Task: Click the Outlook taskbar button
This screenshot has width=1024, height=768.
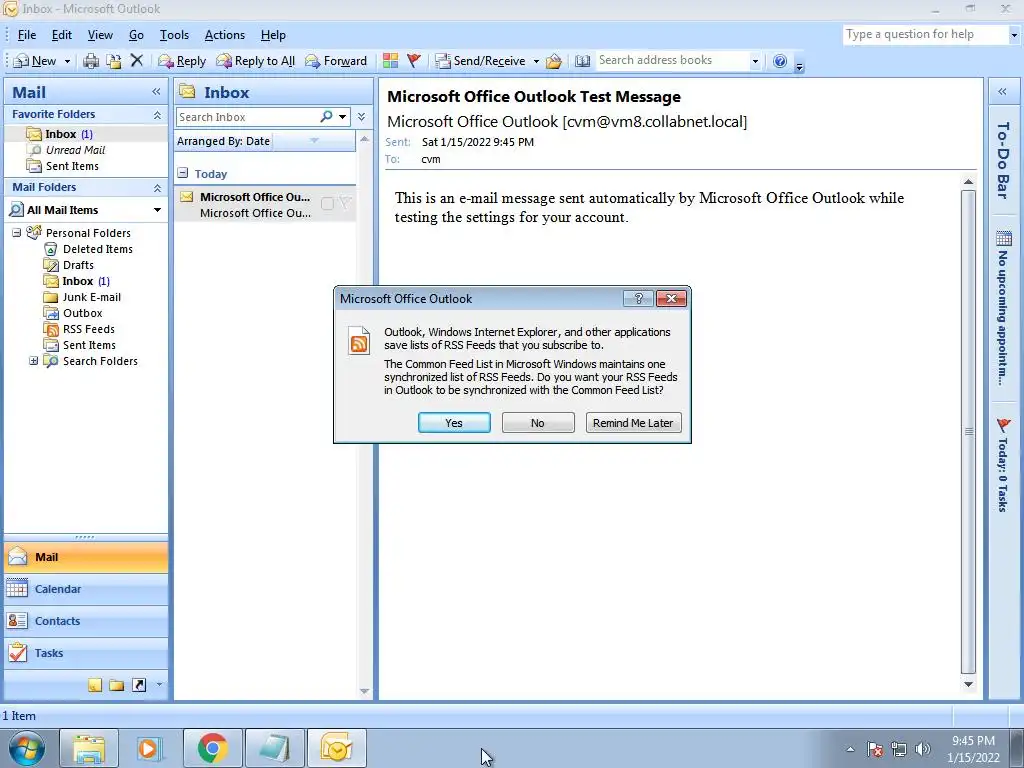Action: click(336, 748)
